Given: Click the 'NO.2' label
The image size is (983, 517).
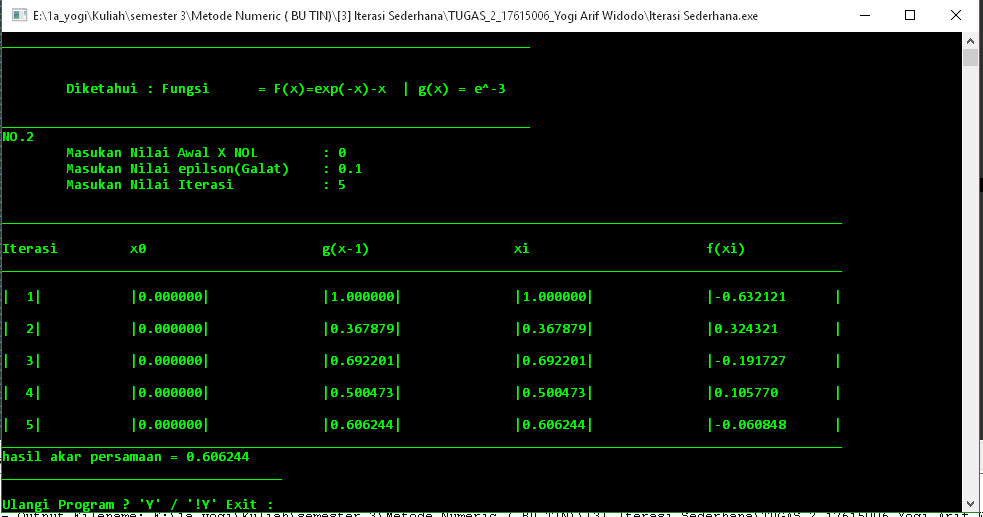Looking at the screenshot, I should click(x=18, y=137).
